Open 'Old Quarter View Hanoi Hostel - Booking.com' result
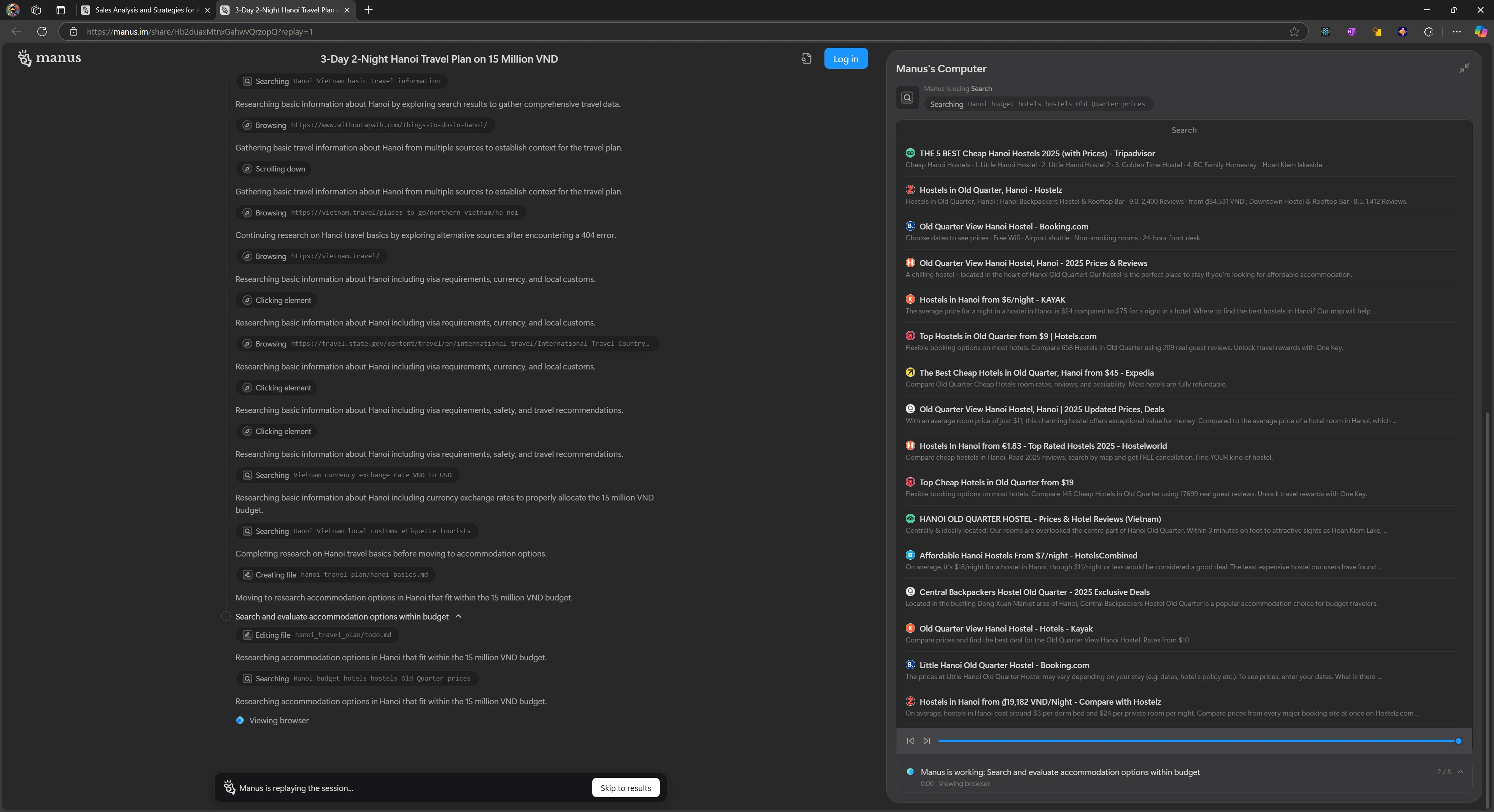Image resolution: width=1494 pixels, height=812 pixels. (1003, 227)
